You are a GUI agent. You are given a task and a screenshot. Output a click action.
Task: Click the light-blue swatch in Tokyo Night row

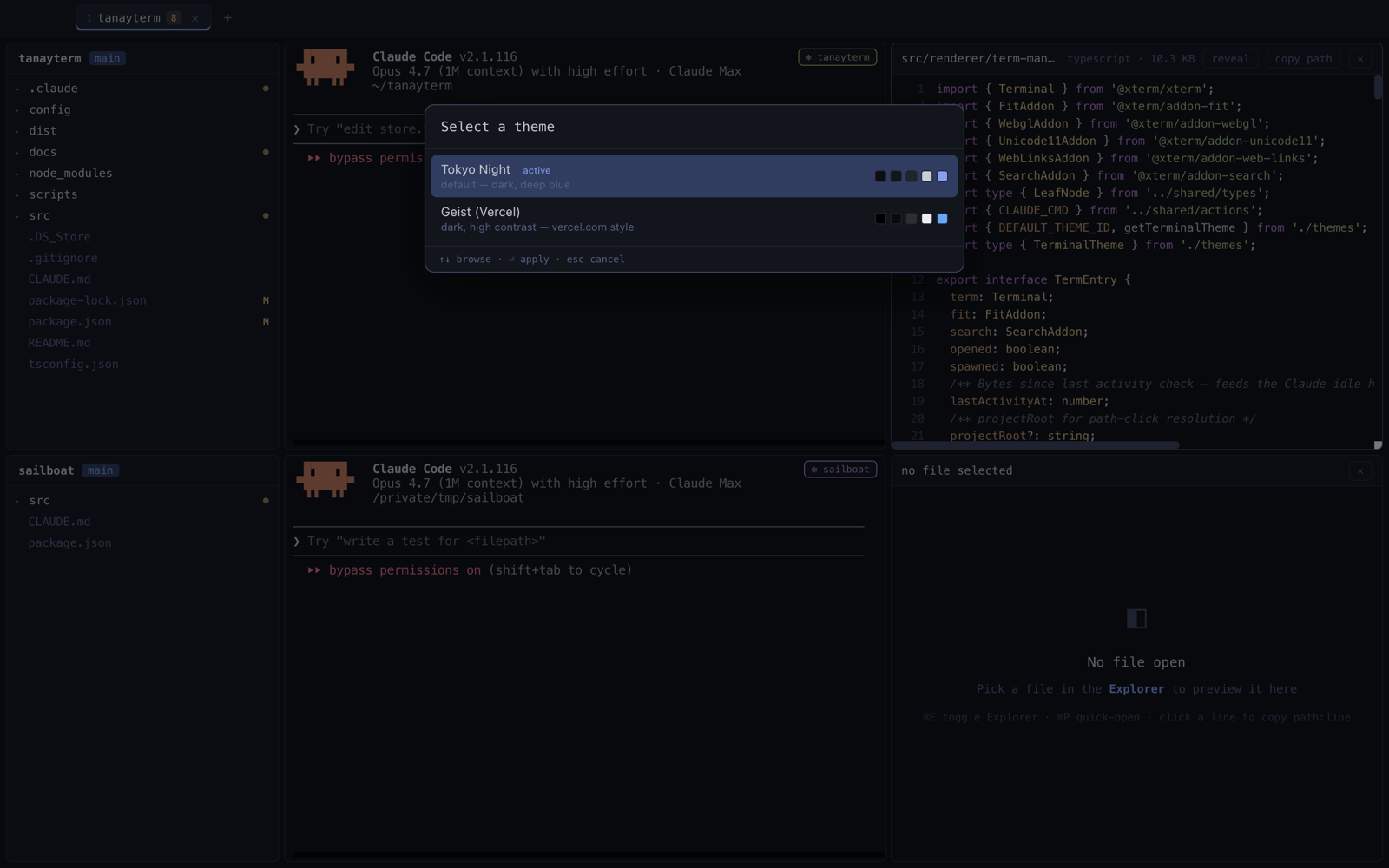942,176
